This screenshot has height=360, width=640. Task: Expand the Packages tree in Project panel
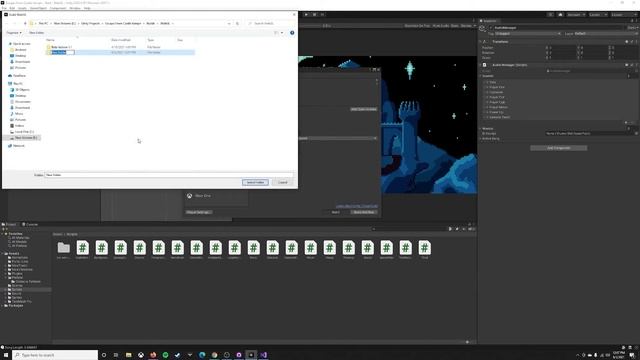point(2,305)
